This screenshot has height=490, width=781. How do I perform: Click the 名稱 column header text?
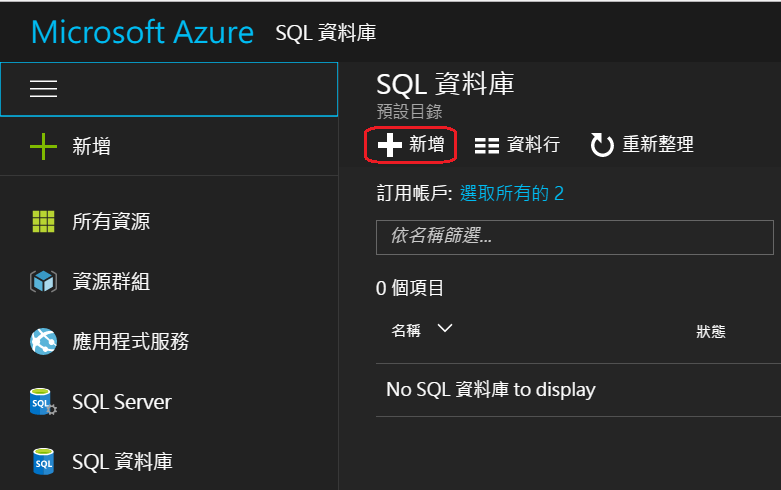[x=406, y=330]
